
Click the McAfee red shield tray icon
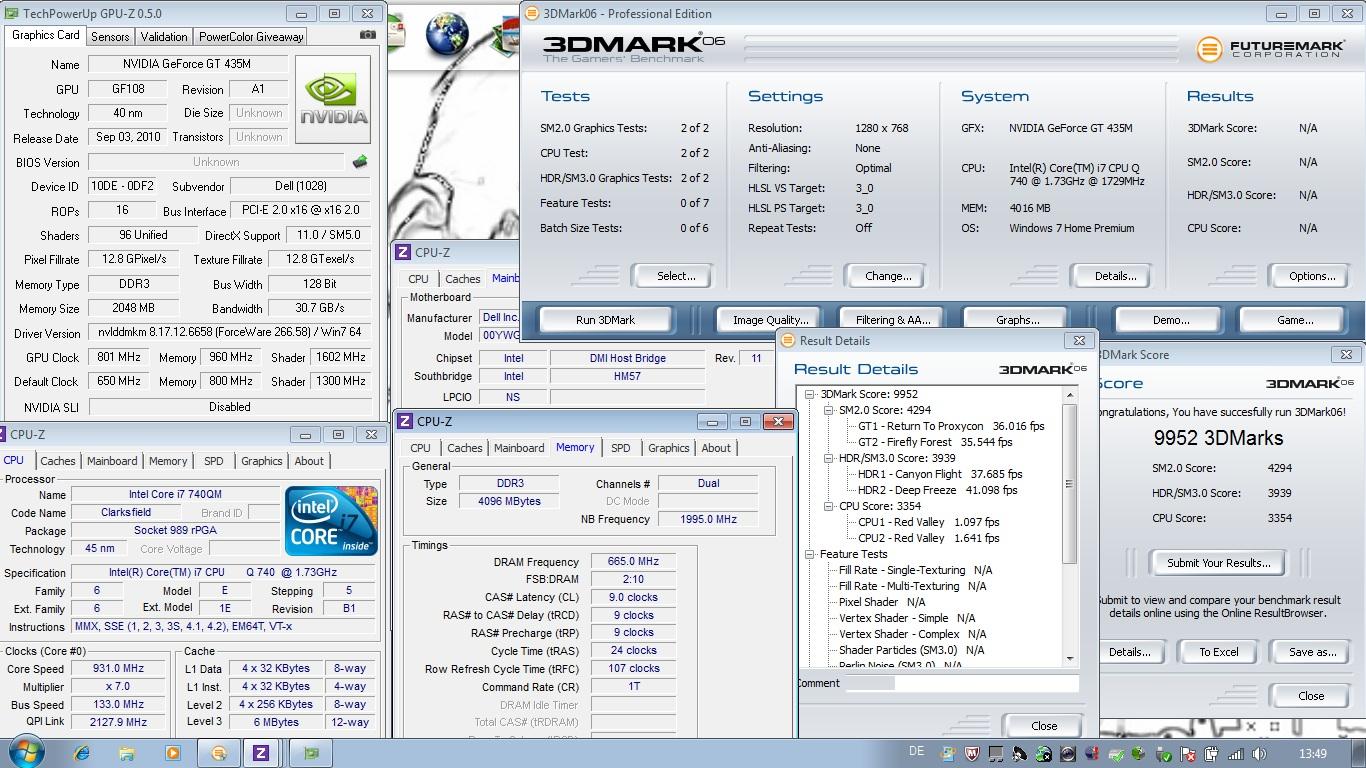pyautogui.click(x=971, y=754)
